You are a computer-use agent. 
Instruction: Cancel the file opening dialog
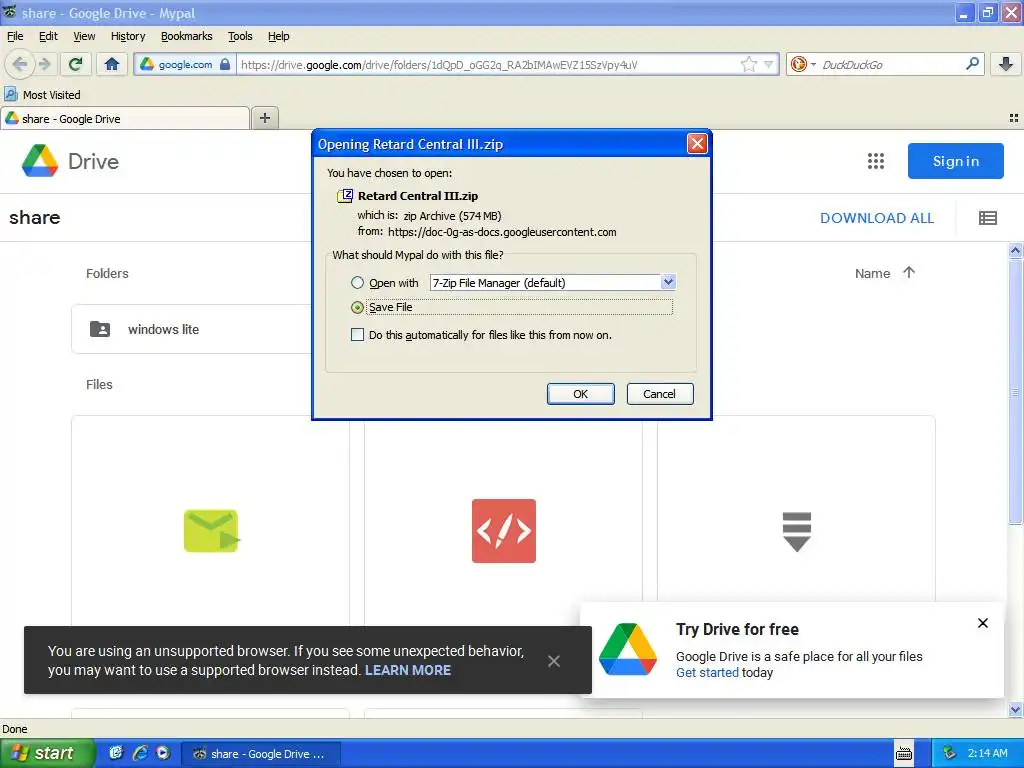(x=660, y=394)
